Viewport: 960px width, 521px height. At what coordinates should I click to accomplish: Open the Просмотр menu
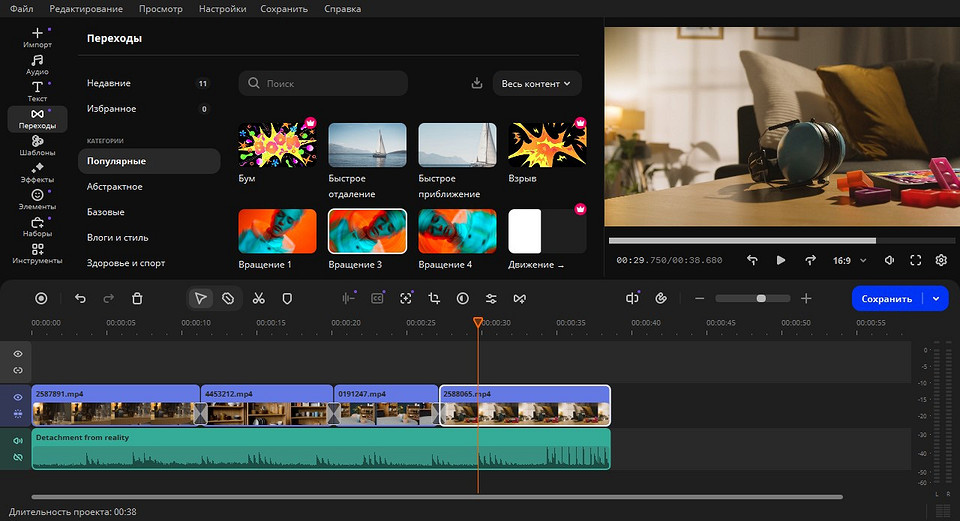(160, 9)
